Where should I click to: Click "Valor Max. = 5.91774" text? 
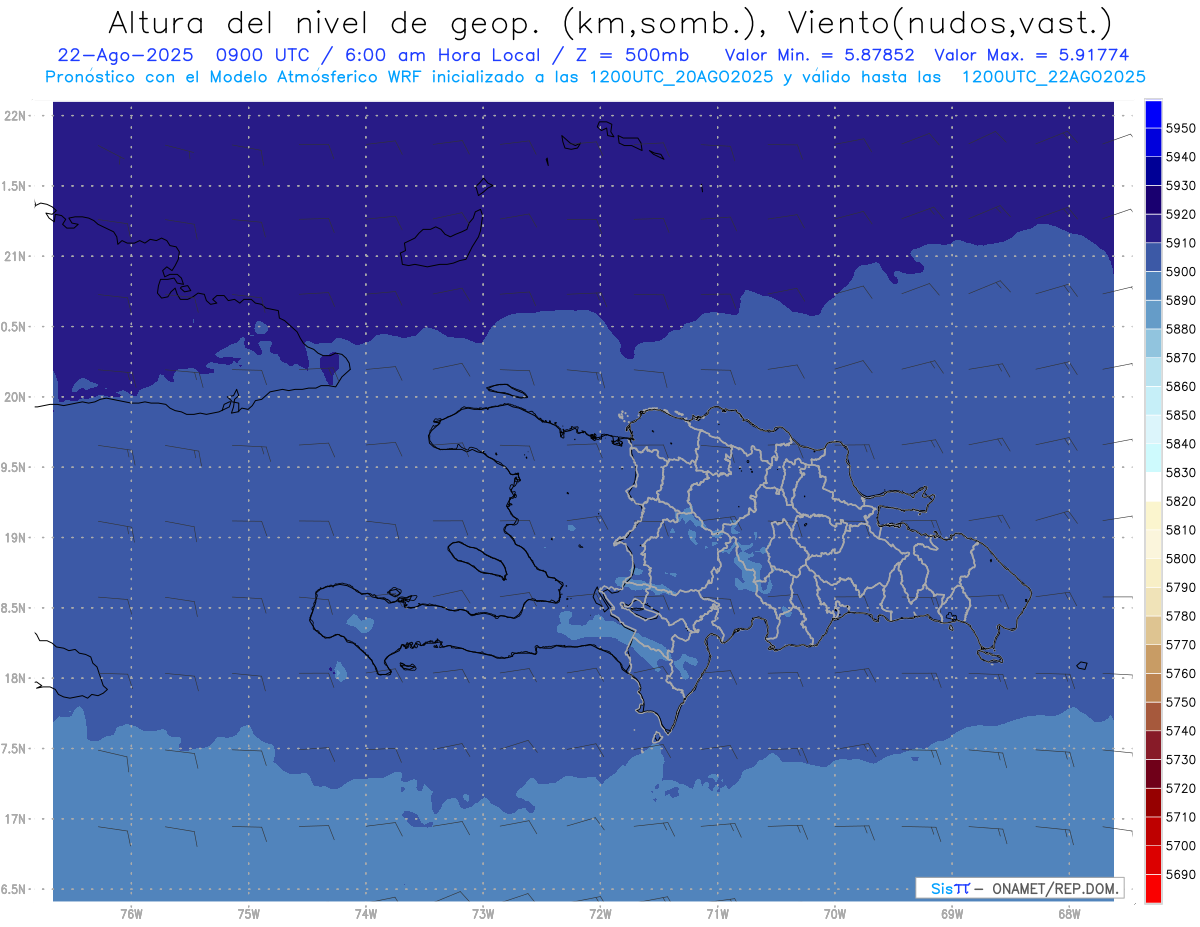pos(1031,55)
